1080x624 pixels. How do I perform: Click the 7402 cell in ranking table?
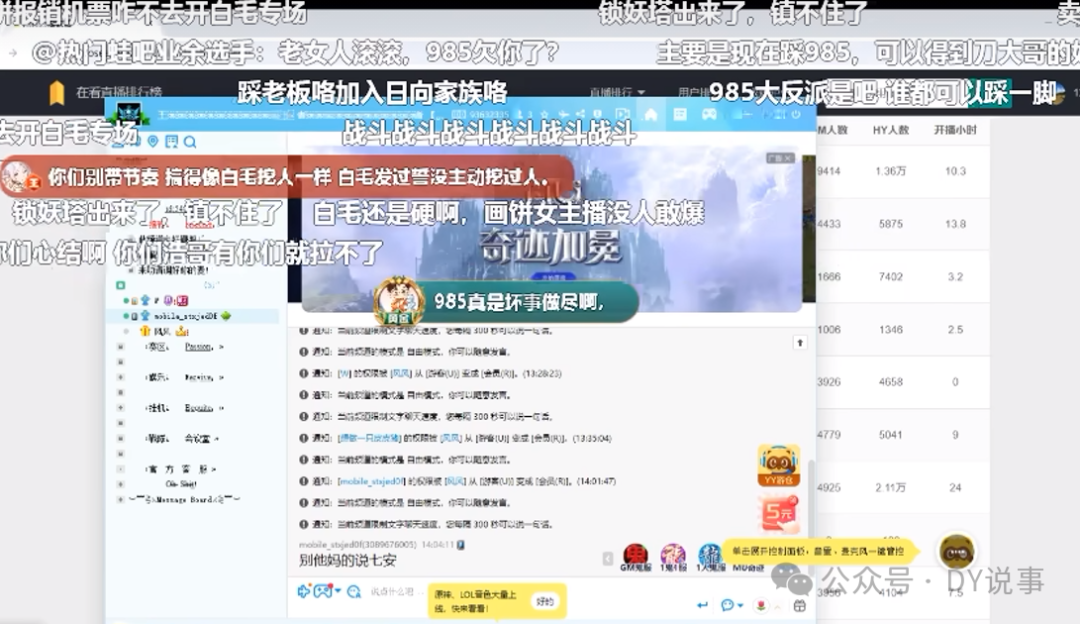(x=891, y=277)
